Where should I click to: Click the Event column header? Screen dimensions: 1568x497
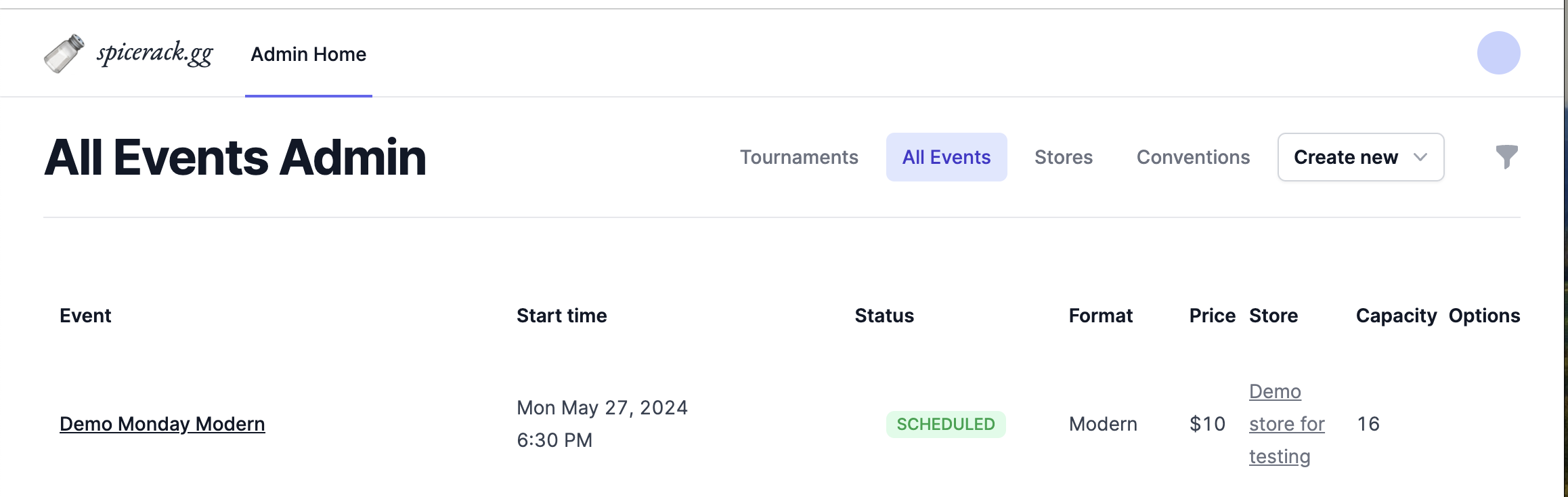coord(85,316)
